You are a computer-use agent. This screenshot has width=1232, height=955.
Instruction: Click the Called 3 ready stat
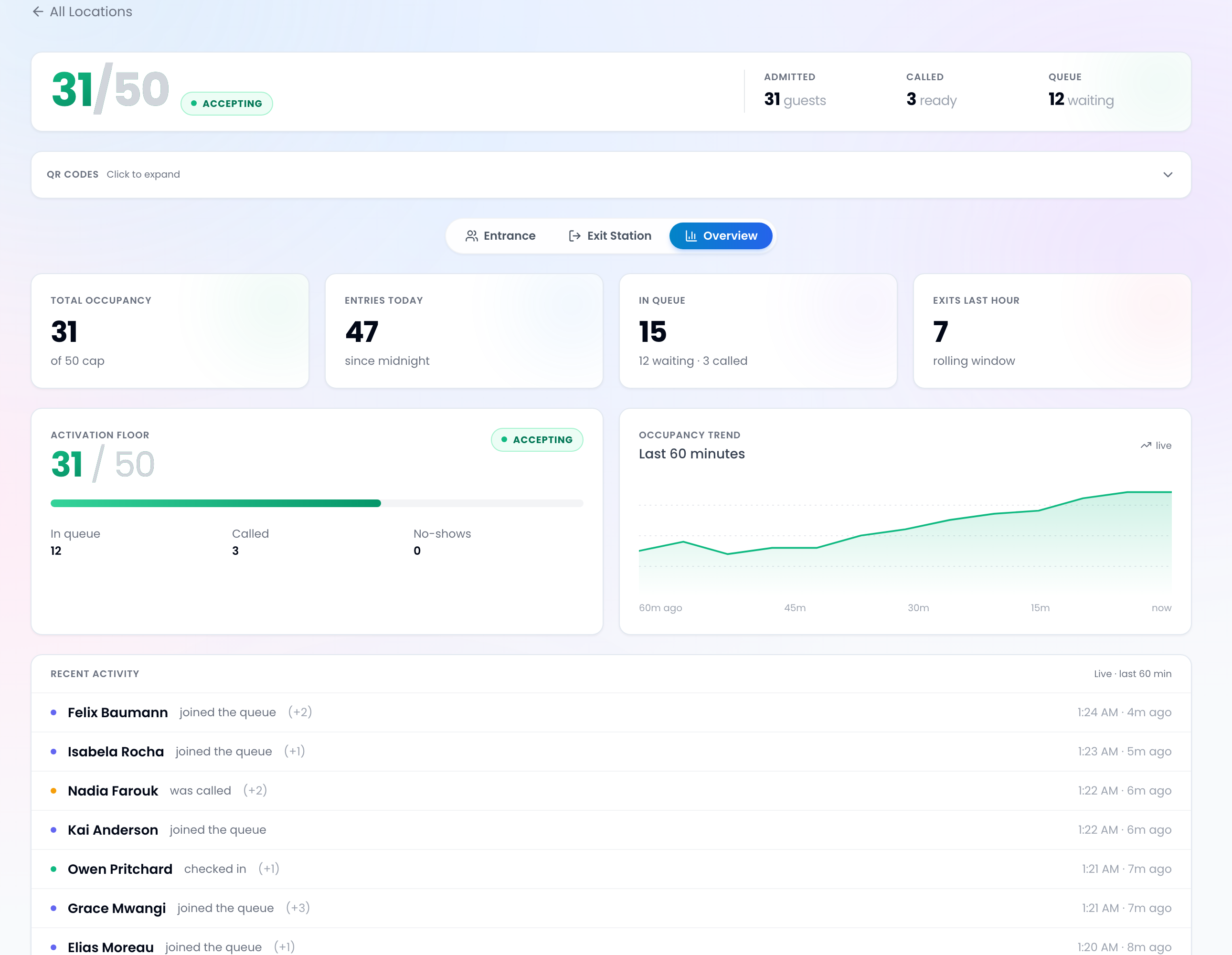coord(931,90)
